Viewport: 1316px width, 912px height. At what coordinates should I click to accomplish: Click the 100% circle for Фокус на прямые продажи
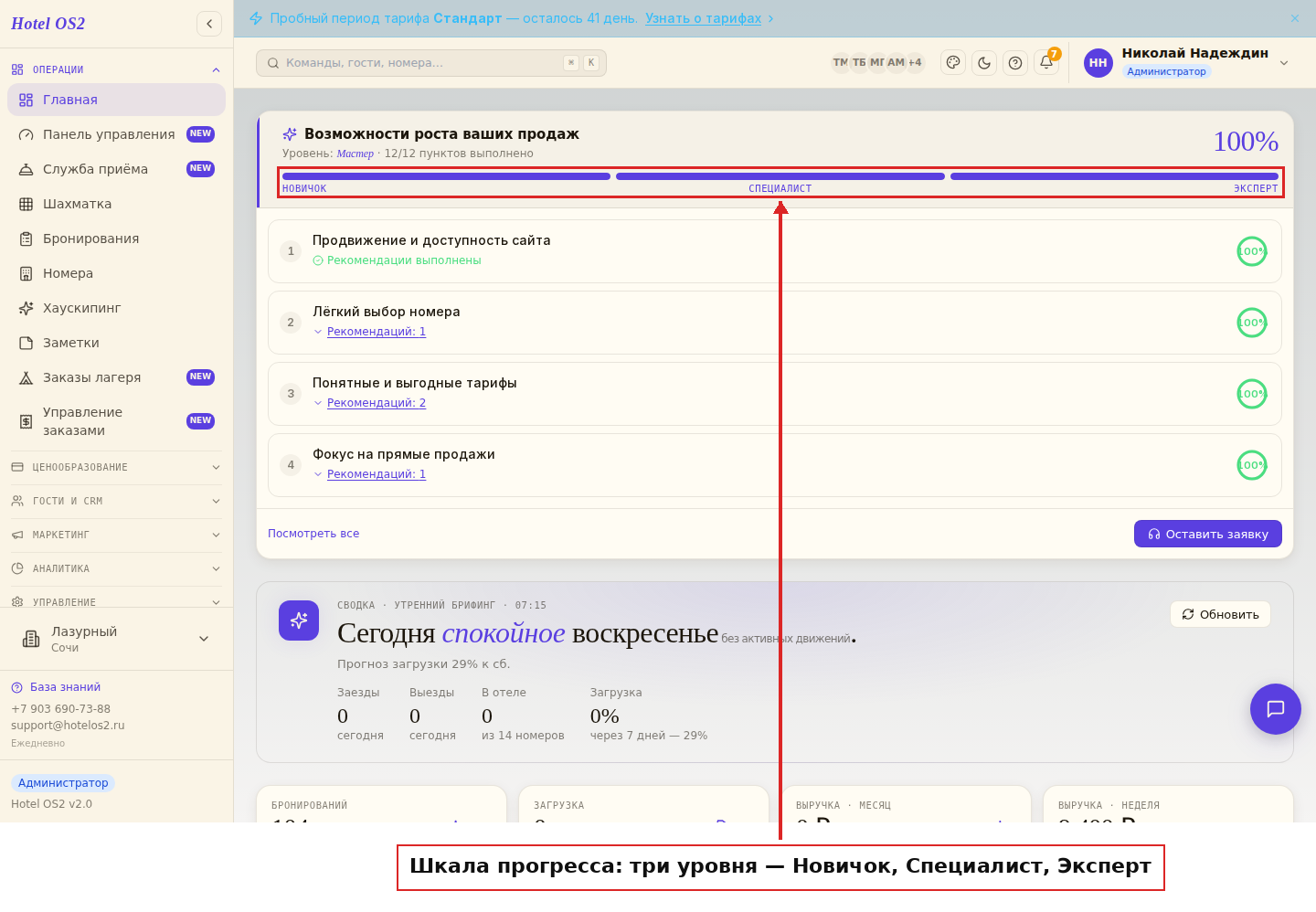[x=1252, y=465]
